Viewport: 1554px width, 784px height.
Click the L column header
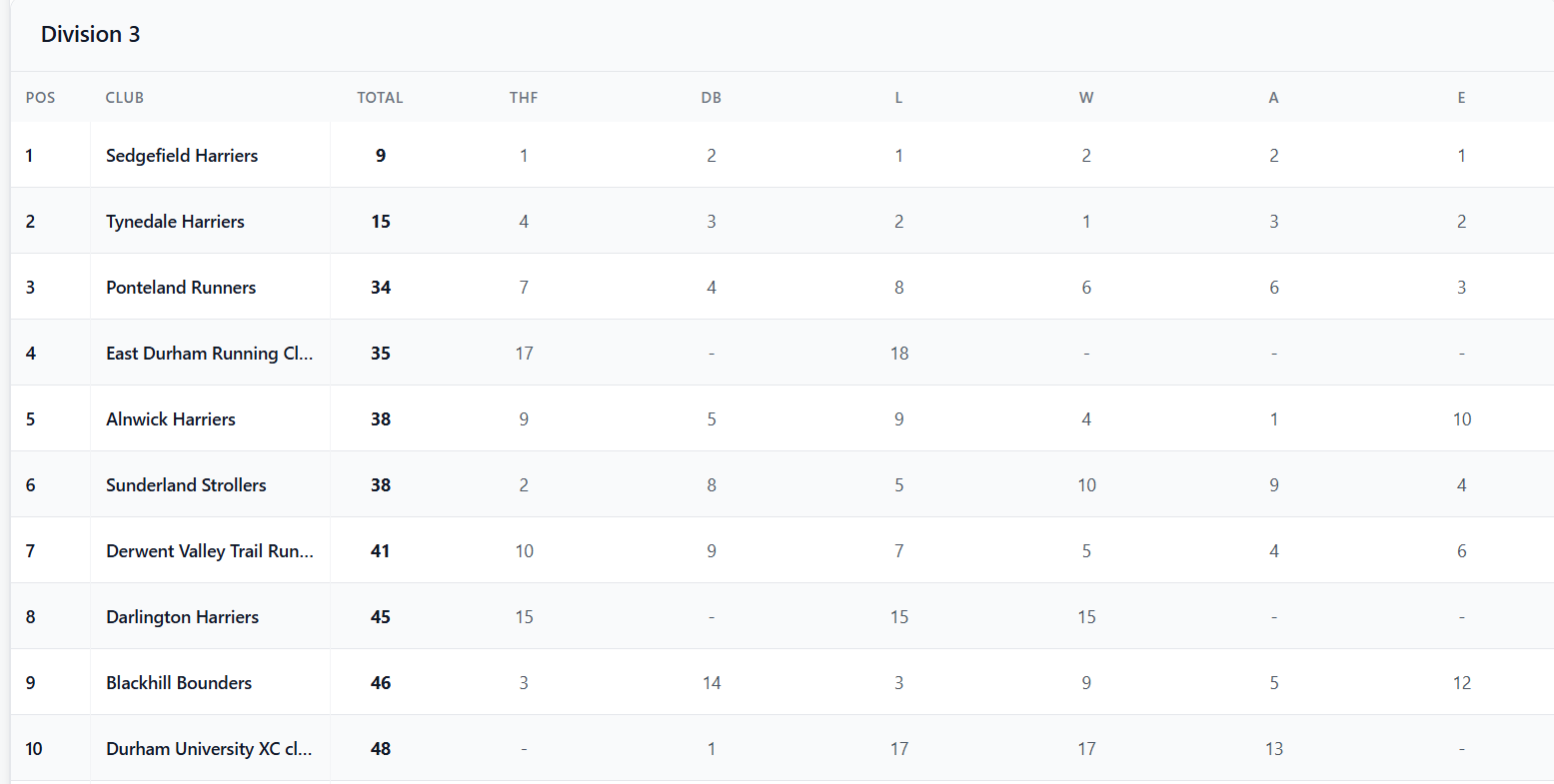click(898, 98)
